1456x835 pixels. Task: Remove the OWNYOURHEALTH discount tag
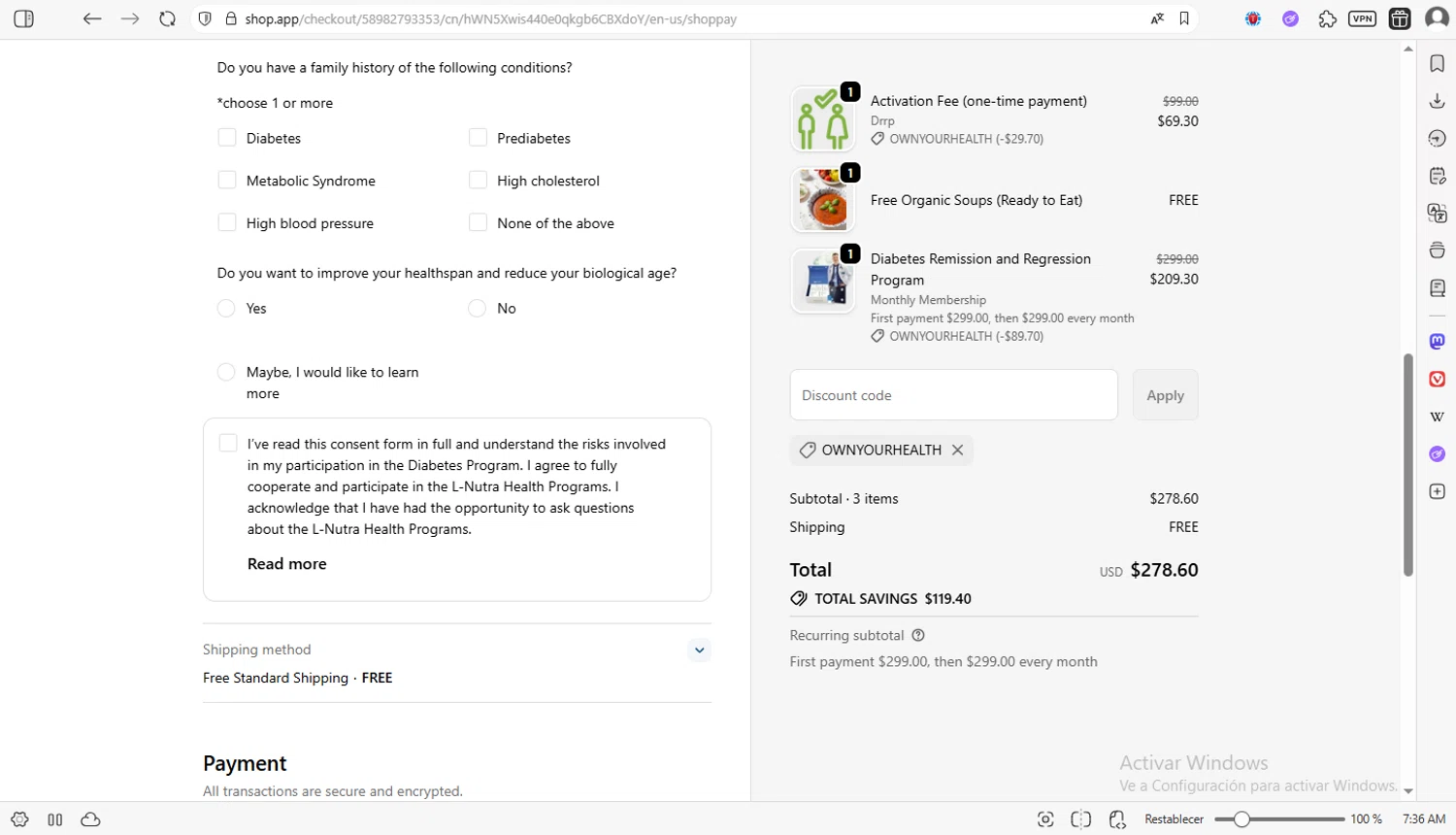click(x=957, y=450)
